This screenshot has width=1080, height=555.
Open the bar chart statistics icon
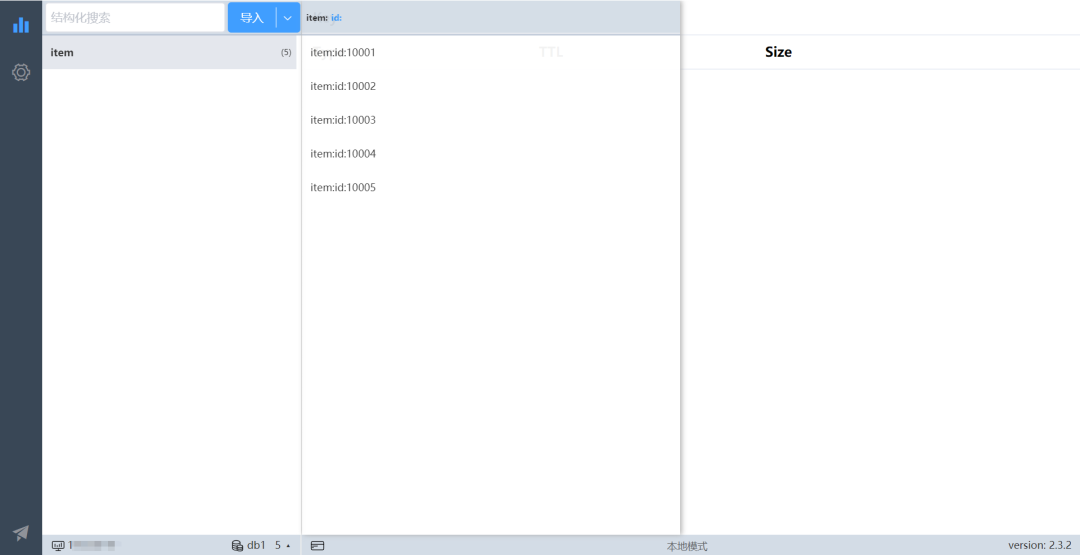(x=21, y=25)
